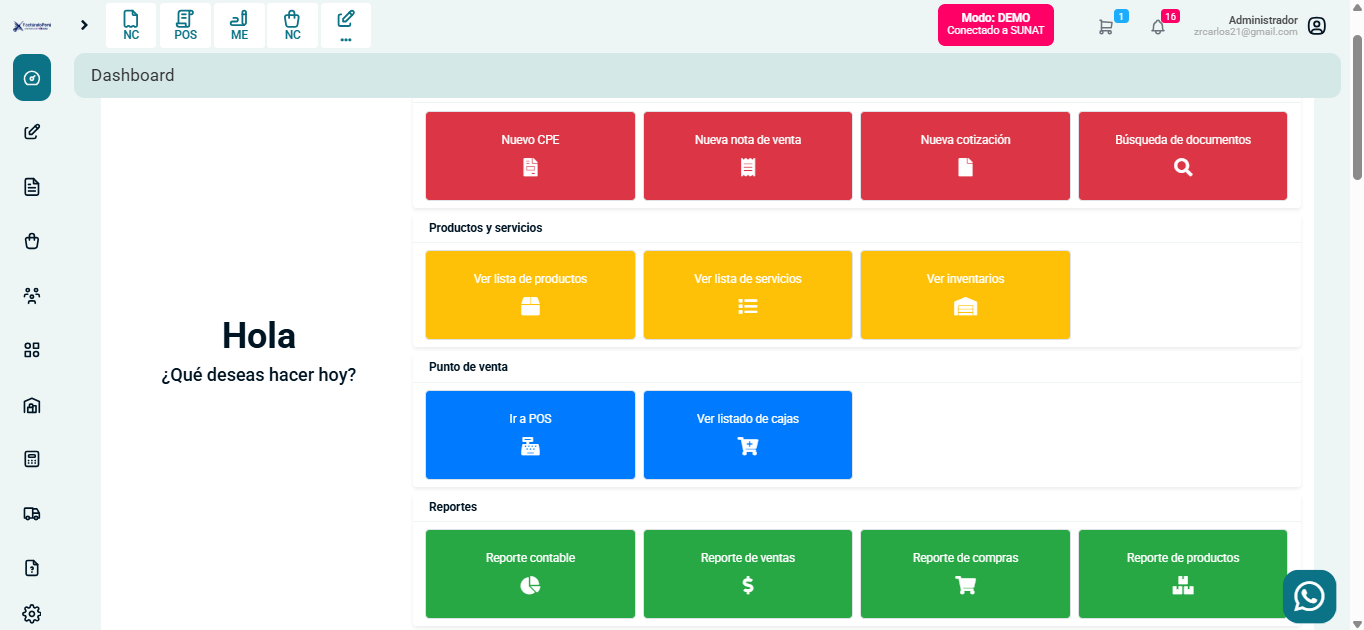1364x630 pixels.
Task: Open the POS shortcut in top bar
Action: coord(185,25)
